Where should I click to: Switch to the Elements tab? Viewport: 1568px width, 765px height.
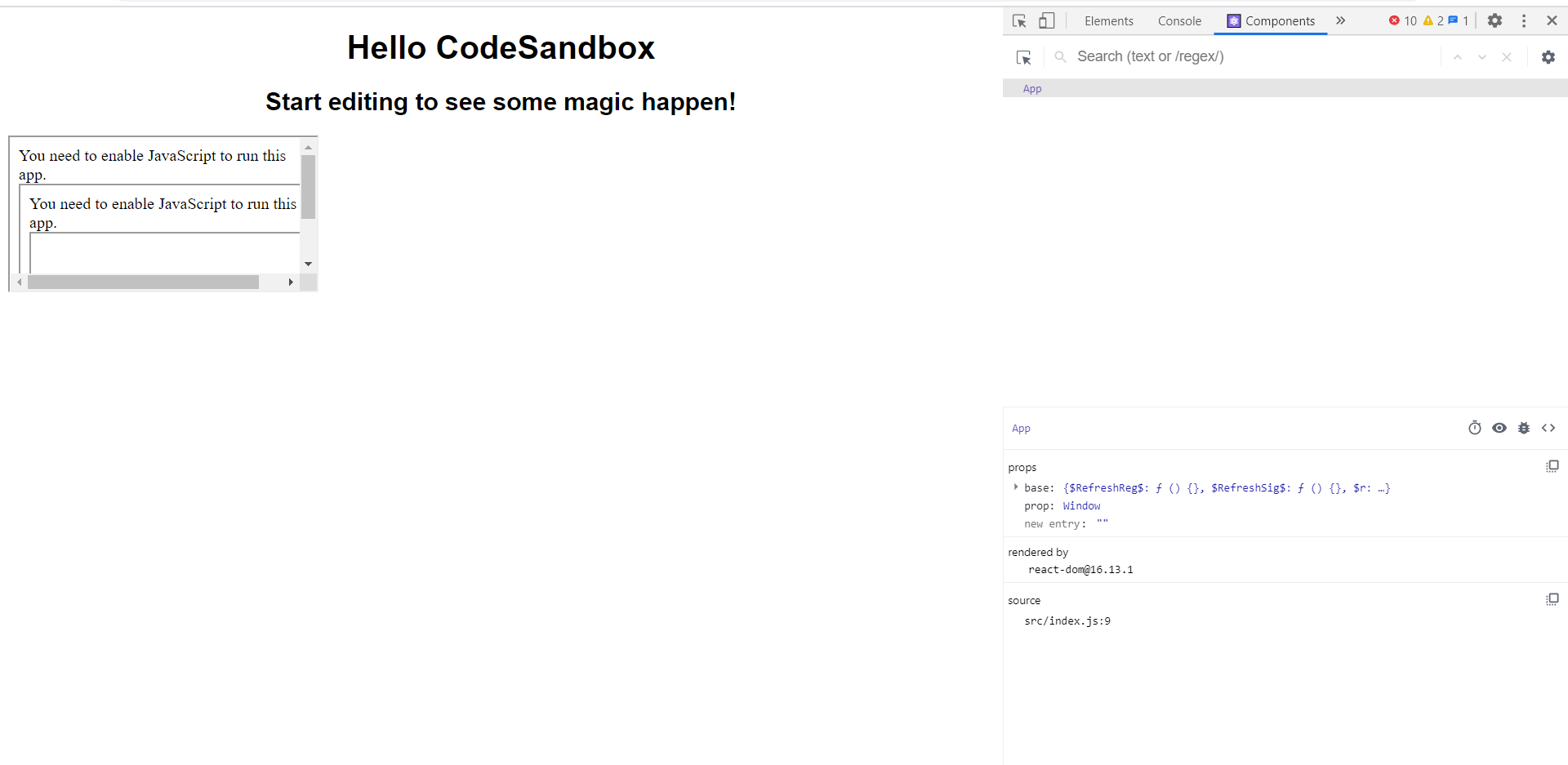click(1108, 21)
